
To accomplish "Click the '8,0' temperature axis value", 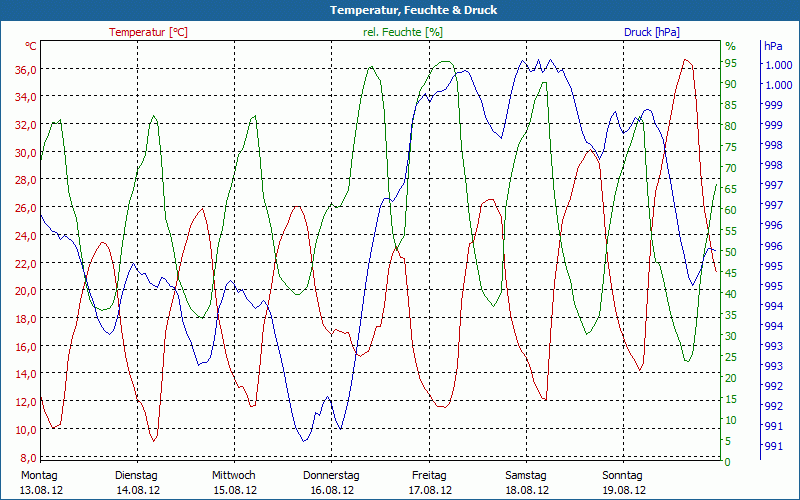I will tap(28, 457).
